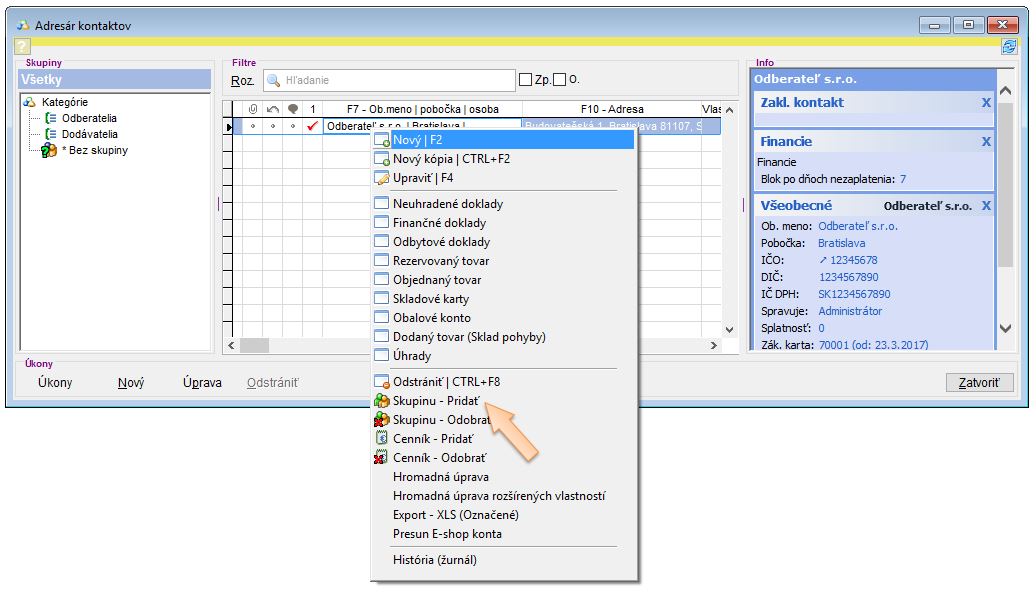1036x592 pixels.
Task: Toggle the red checkmark in contact row
Action: pos(312,126)
